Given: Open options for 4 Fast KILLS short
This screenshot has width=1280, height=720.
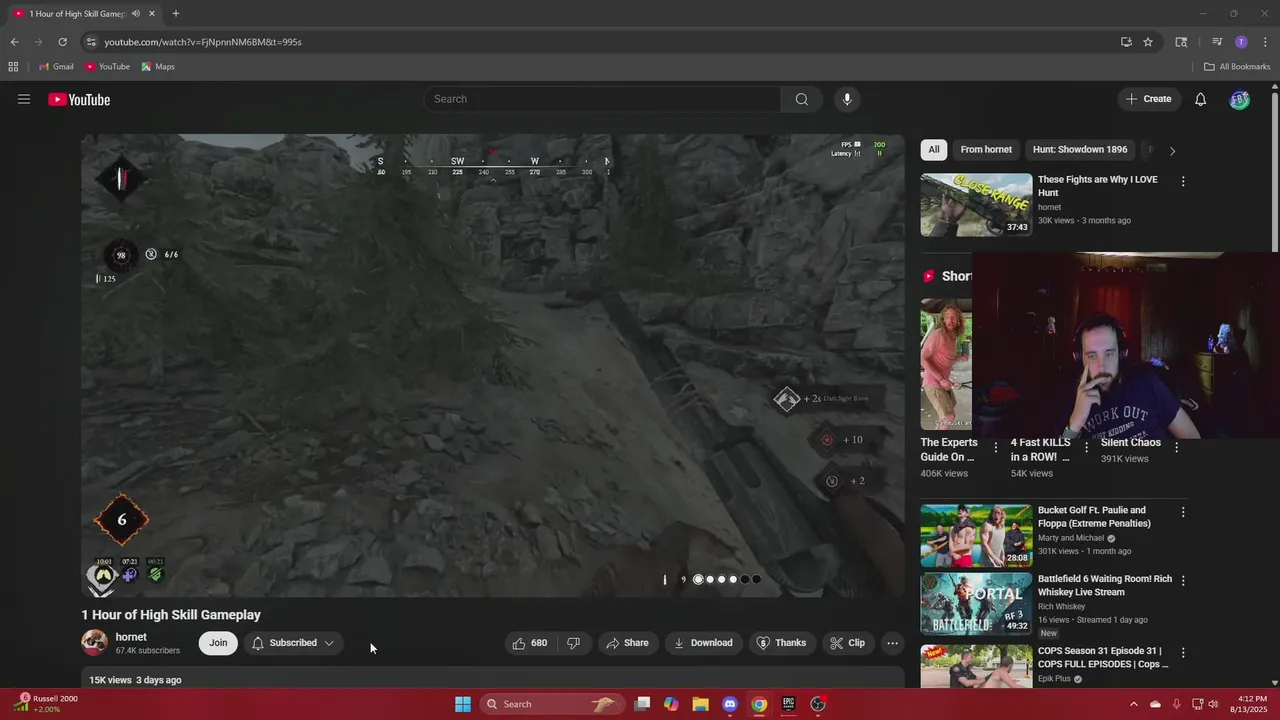Looking at the screenshot, I should 1087,447.
